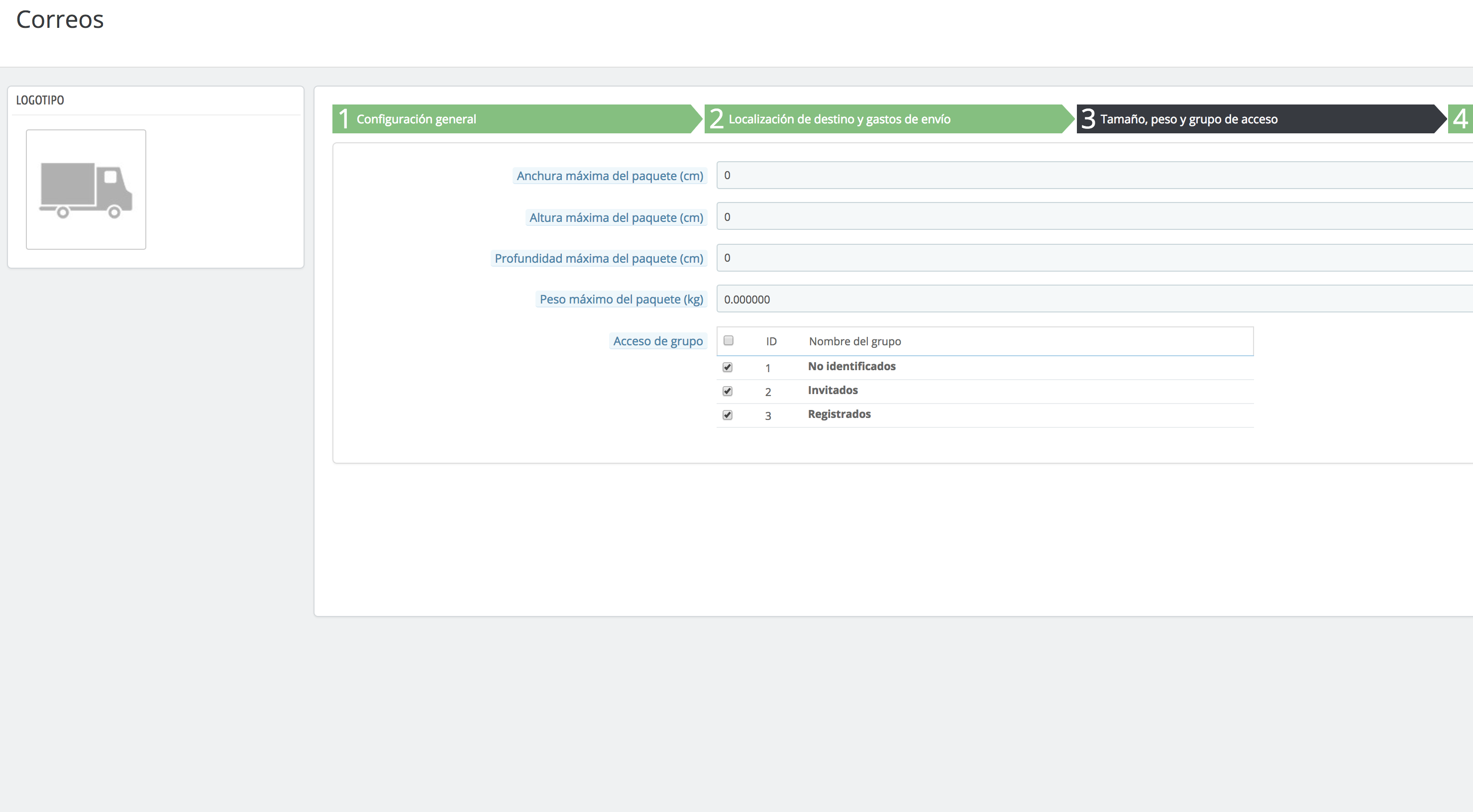Click the truck logo thumbnail
Viewport: 1473px width, 812px height.
(86, 189)
